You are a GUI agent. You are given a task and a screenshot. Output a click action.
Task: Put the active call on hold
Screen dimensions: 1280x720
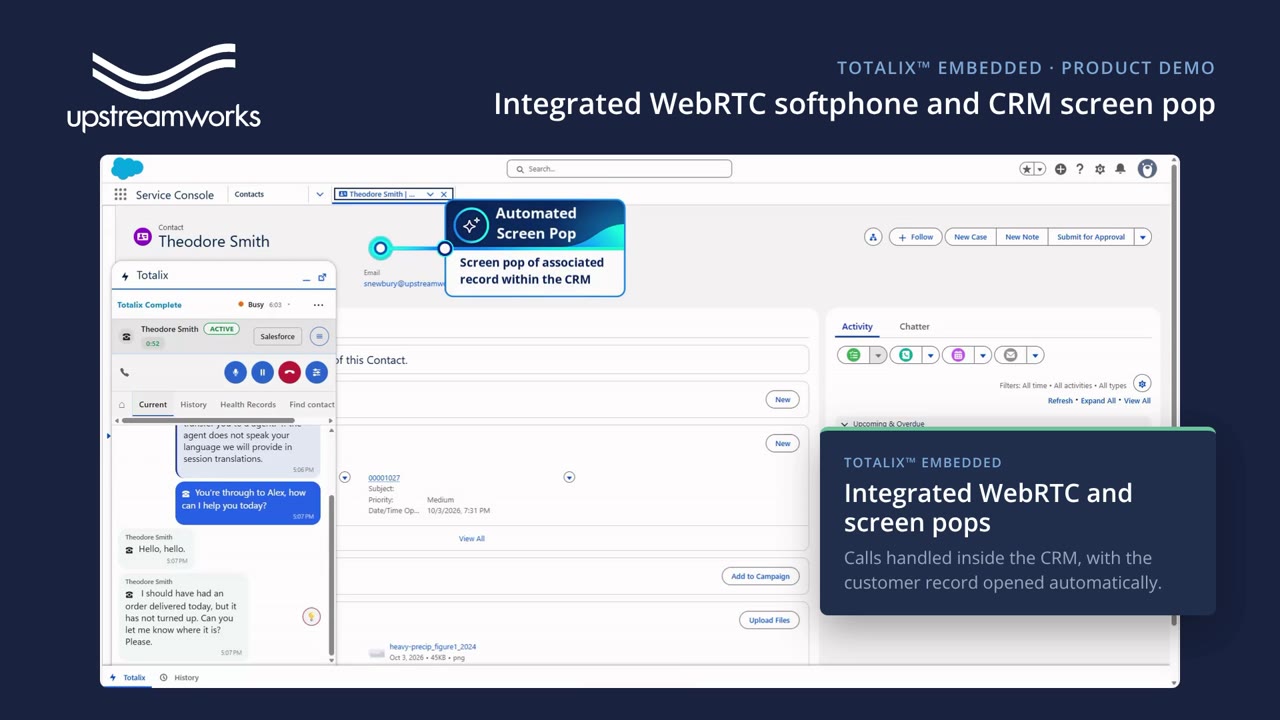(x=262, y=372)
